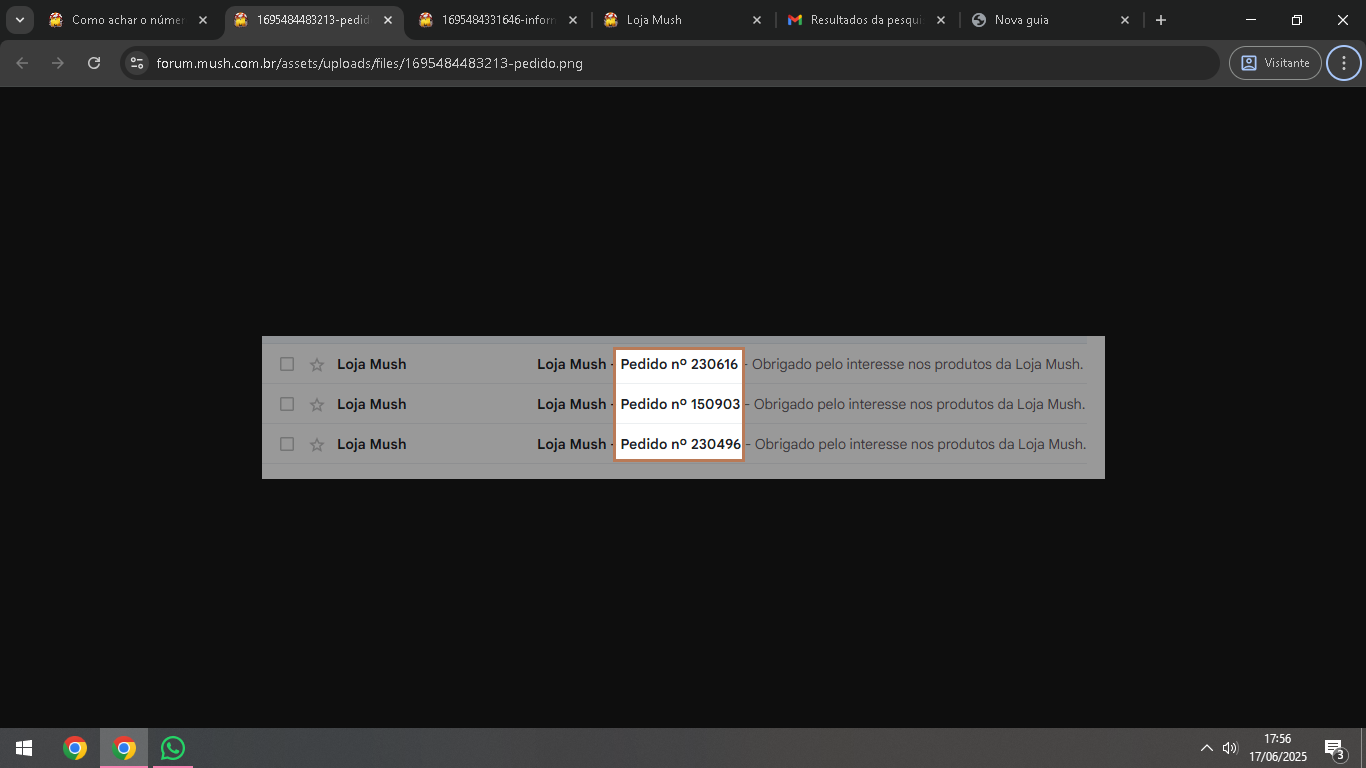
Task: Close the 'Nova guia' tab
Action: point(1125,20)
